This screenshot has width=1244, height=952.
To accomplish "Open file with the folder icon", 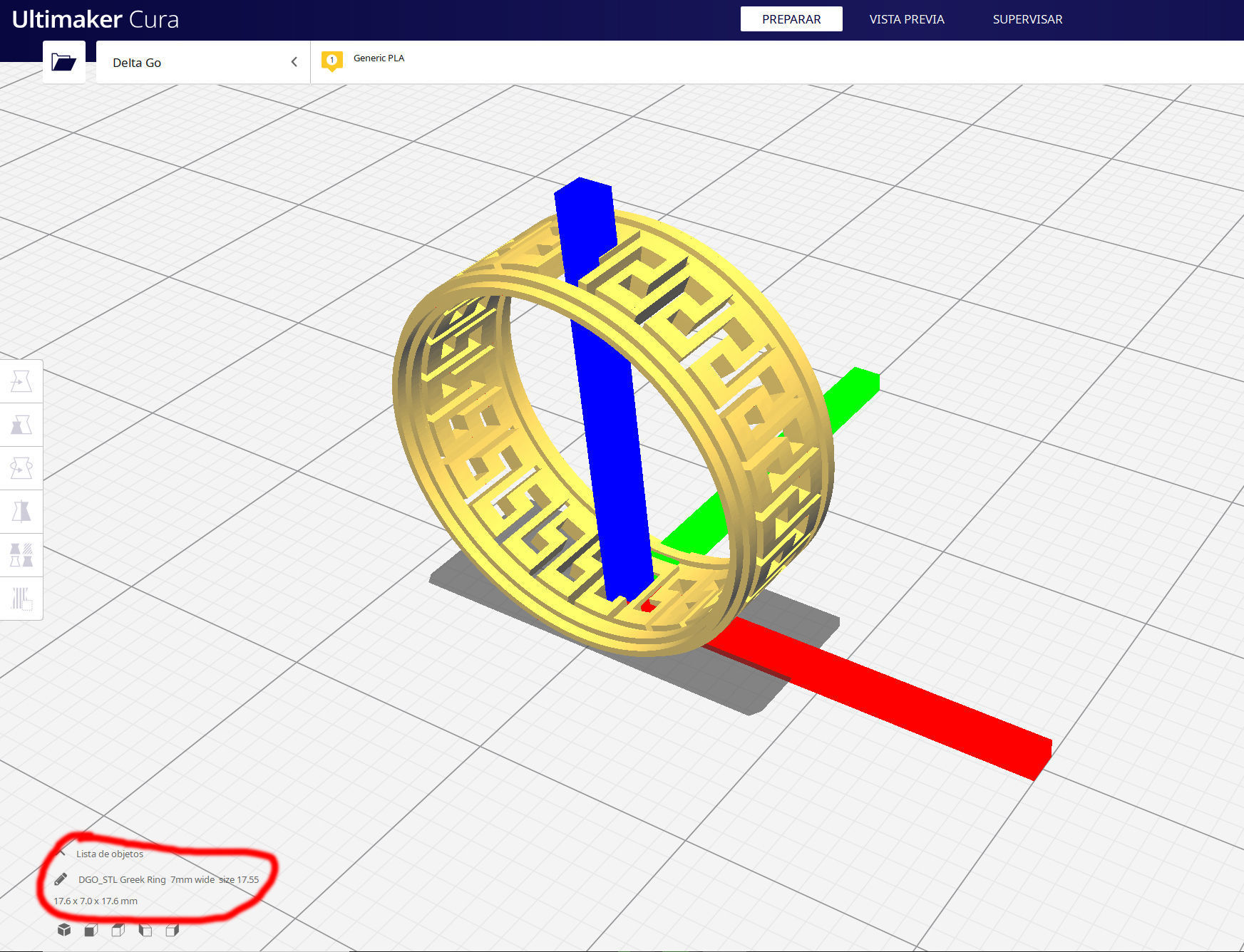I will tap(64, 62).
